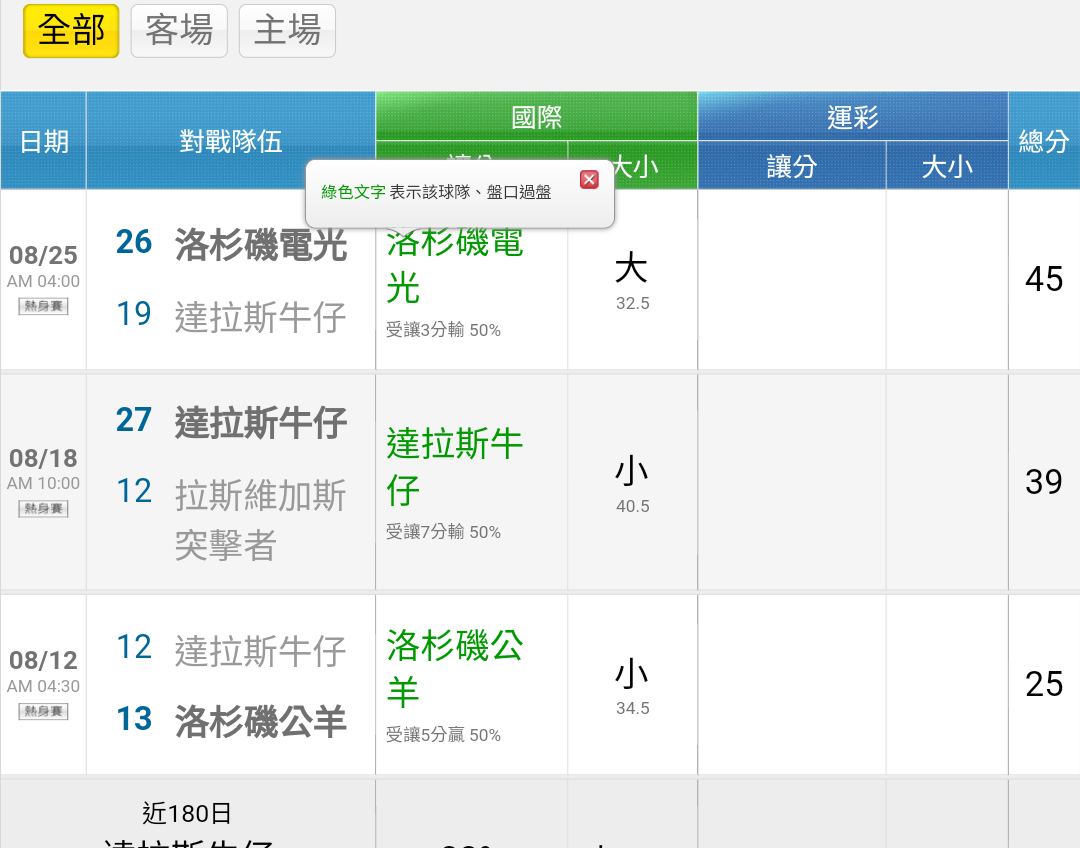Click green 達拉斯牛仔 spread result
1080x848 pixels.
click(455, 466)
